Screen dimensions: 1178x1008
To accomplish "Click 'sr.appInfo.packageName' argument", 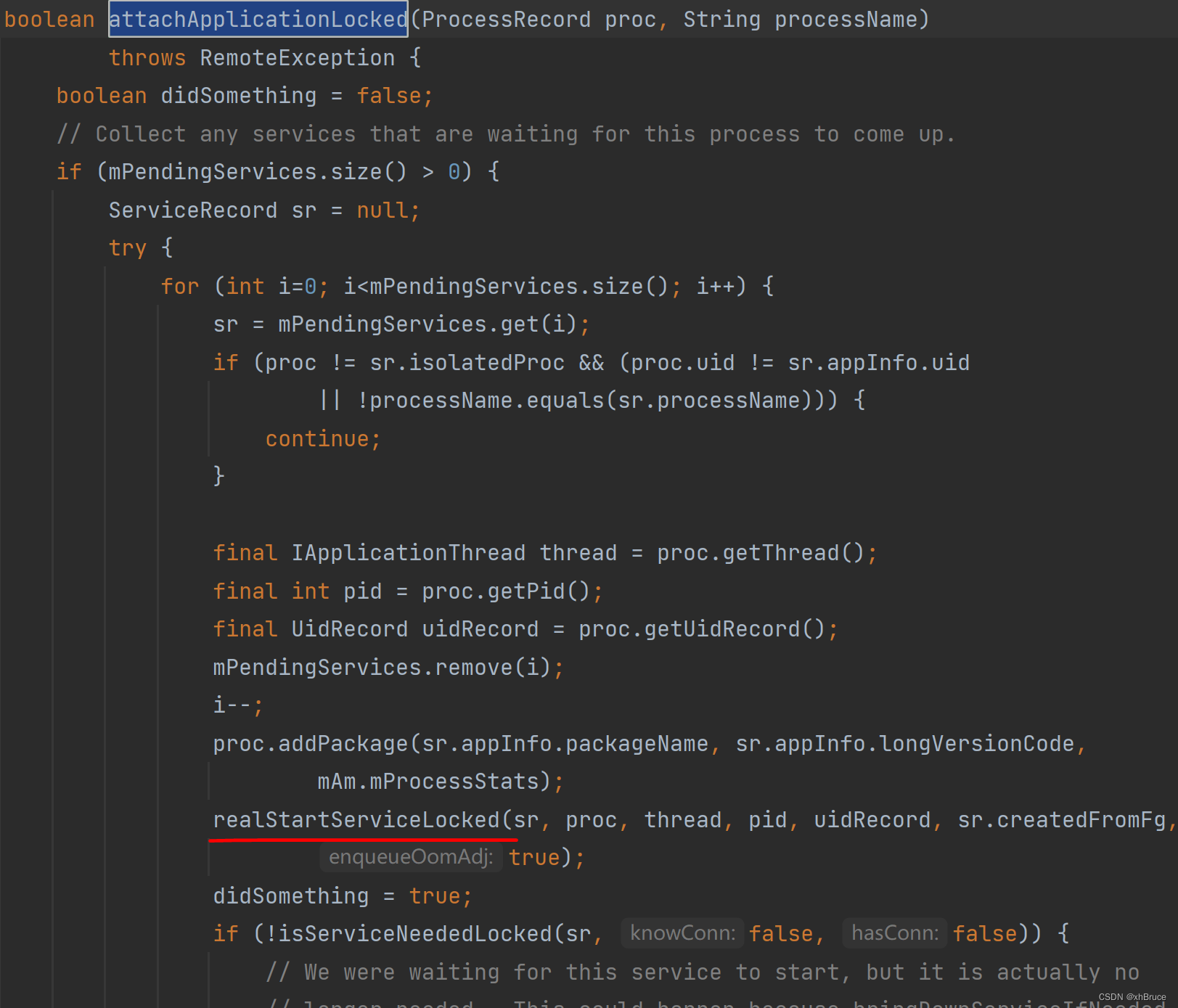I will (565, 744).
